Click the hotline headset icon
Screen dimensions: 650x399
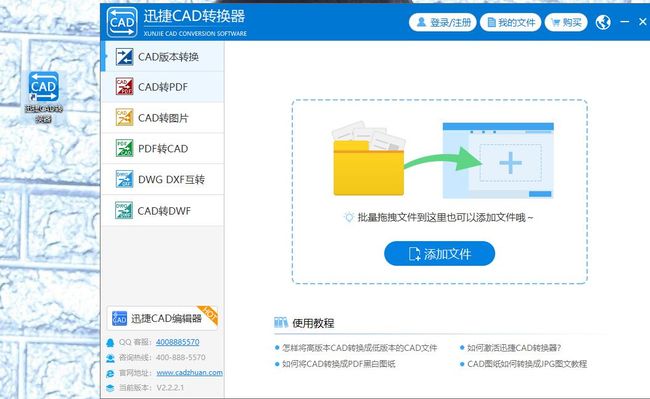110,358
